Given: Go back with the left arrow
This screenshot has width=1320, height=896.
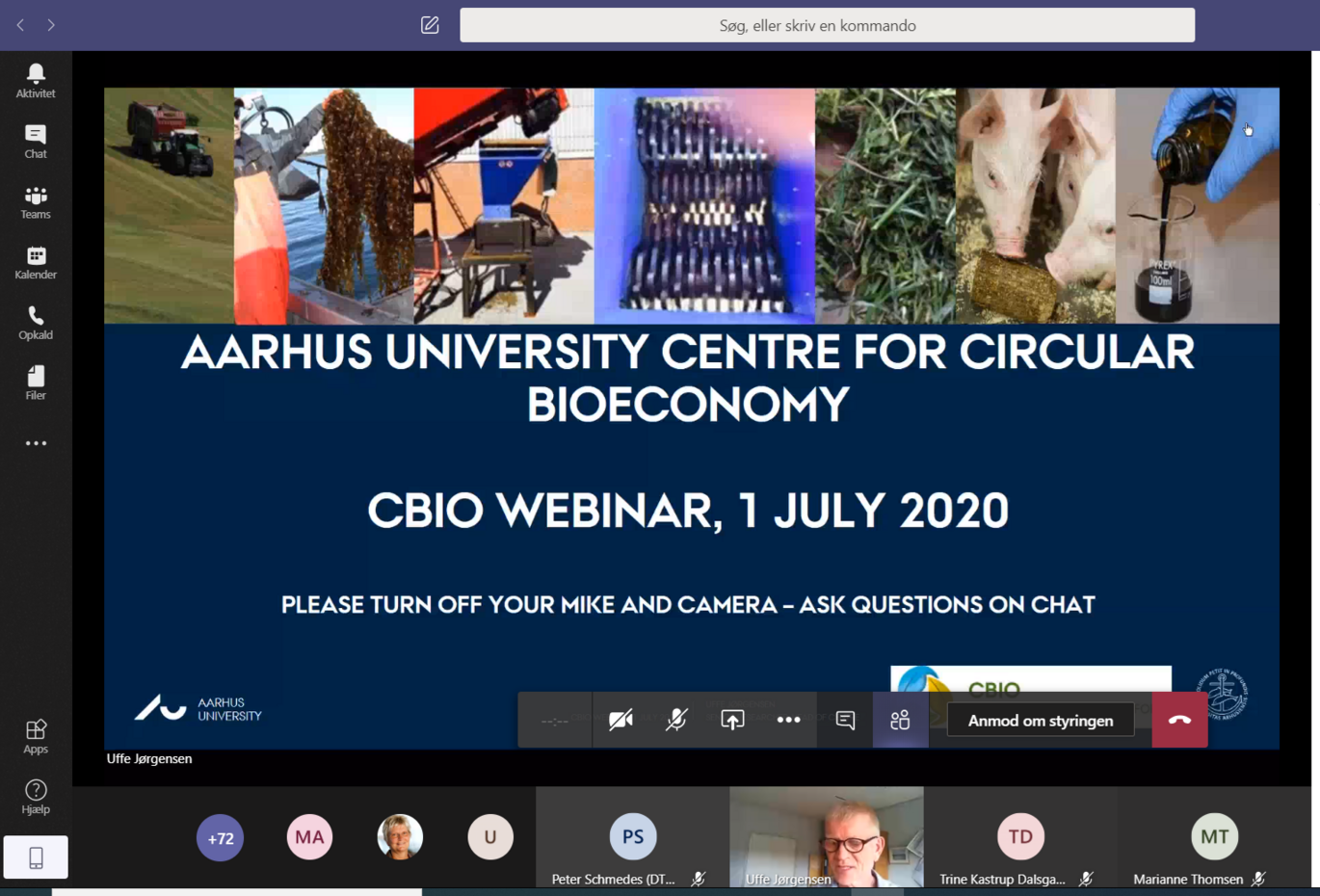Looking at the screenshot, I should click(x=20, y=25).
